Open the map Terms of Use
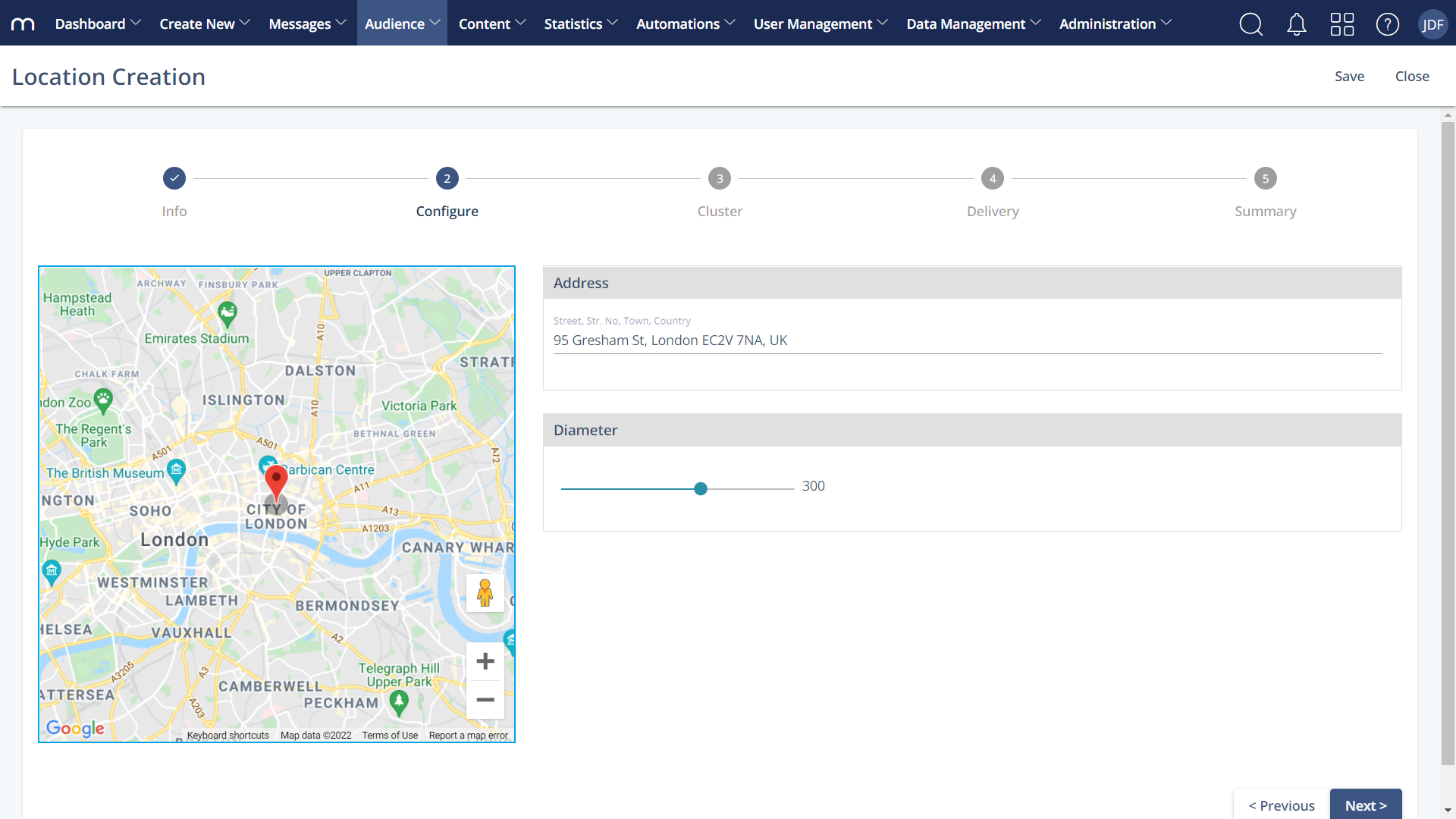Image resolution: width=1456 pixels, height=819 pixels. (x=390, y=736)
